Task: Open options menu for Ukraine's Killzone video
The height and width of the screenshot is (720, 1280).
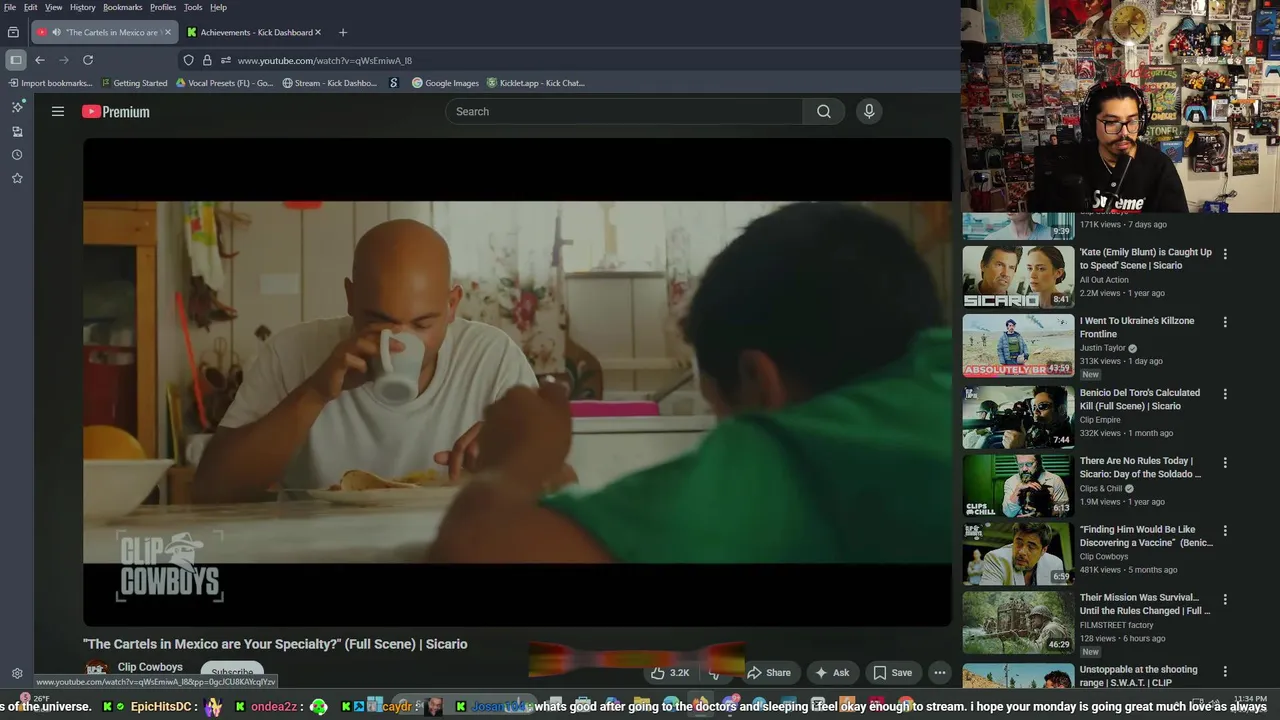Action: pyautogui.click(x=1225, y=322)
